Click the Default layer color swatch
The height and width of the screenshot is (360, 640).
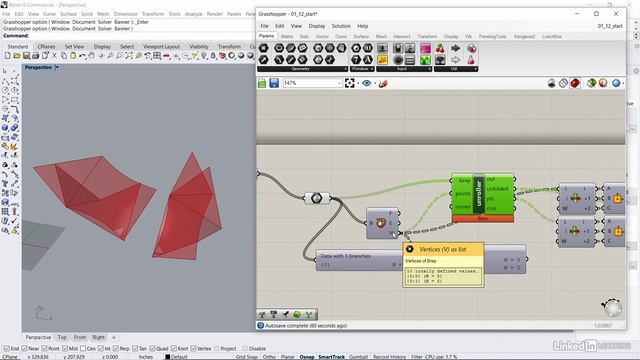tap(167, 357)
